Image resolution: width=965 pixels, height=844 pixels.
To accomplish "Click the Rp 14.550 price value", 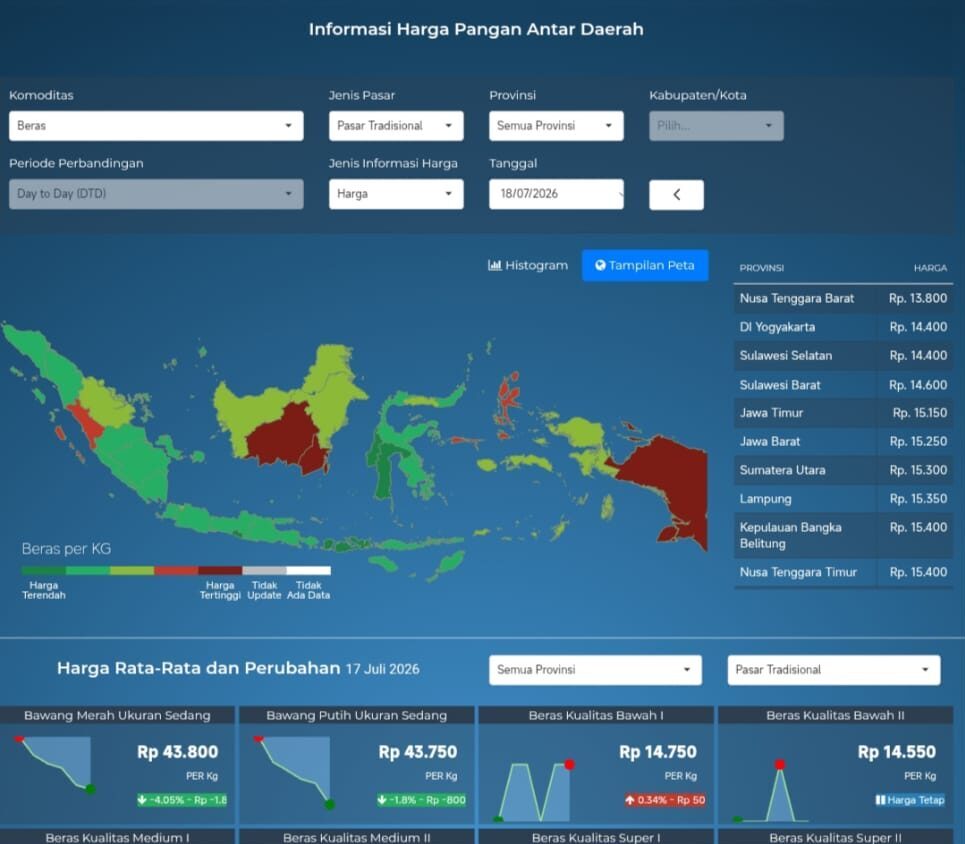I will coord(897,752).
